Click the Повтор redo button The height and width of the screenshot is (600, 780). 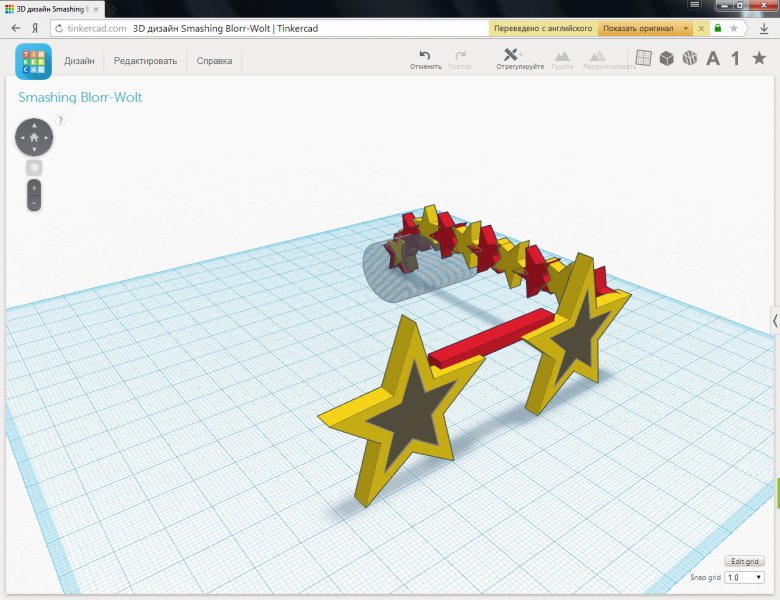tap(460, 60)
